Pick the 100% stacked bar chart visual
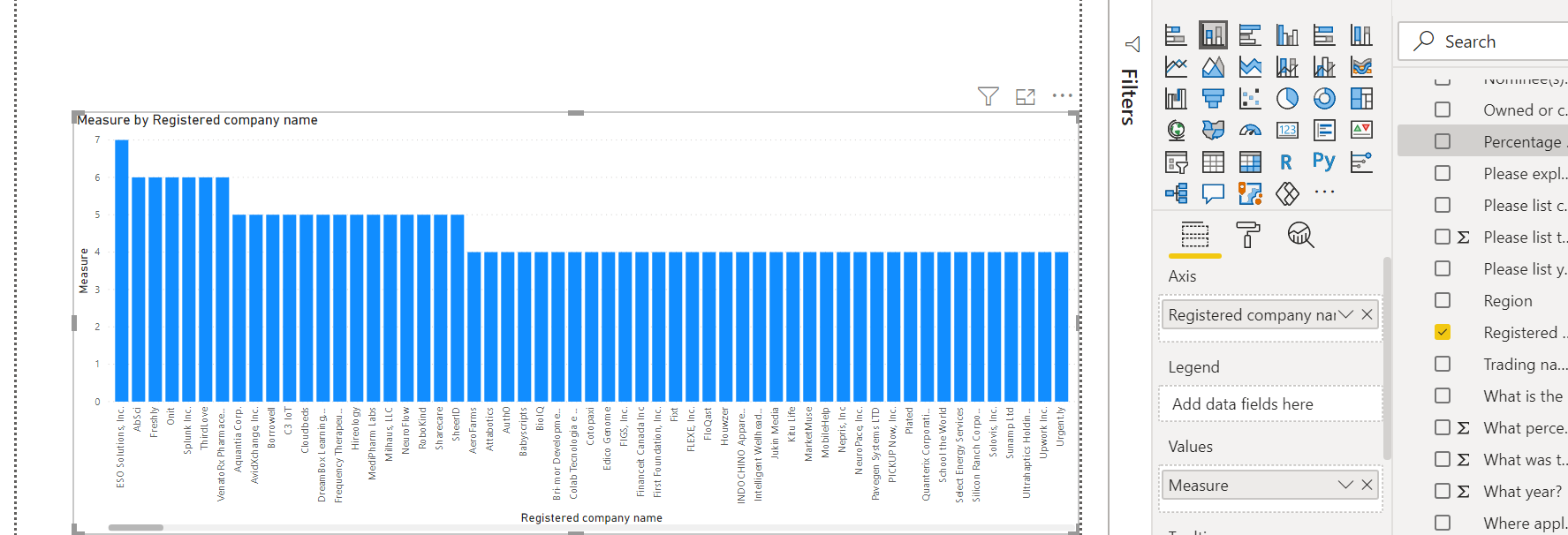1568x535 pixels. coord(1324,35)
